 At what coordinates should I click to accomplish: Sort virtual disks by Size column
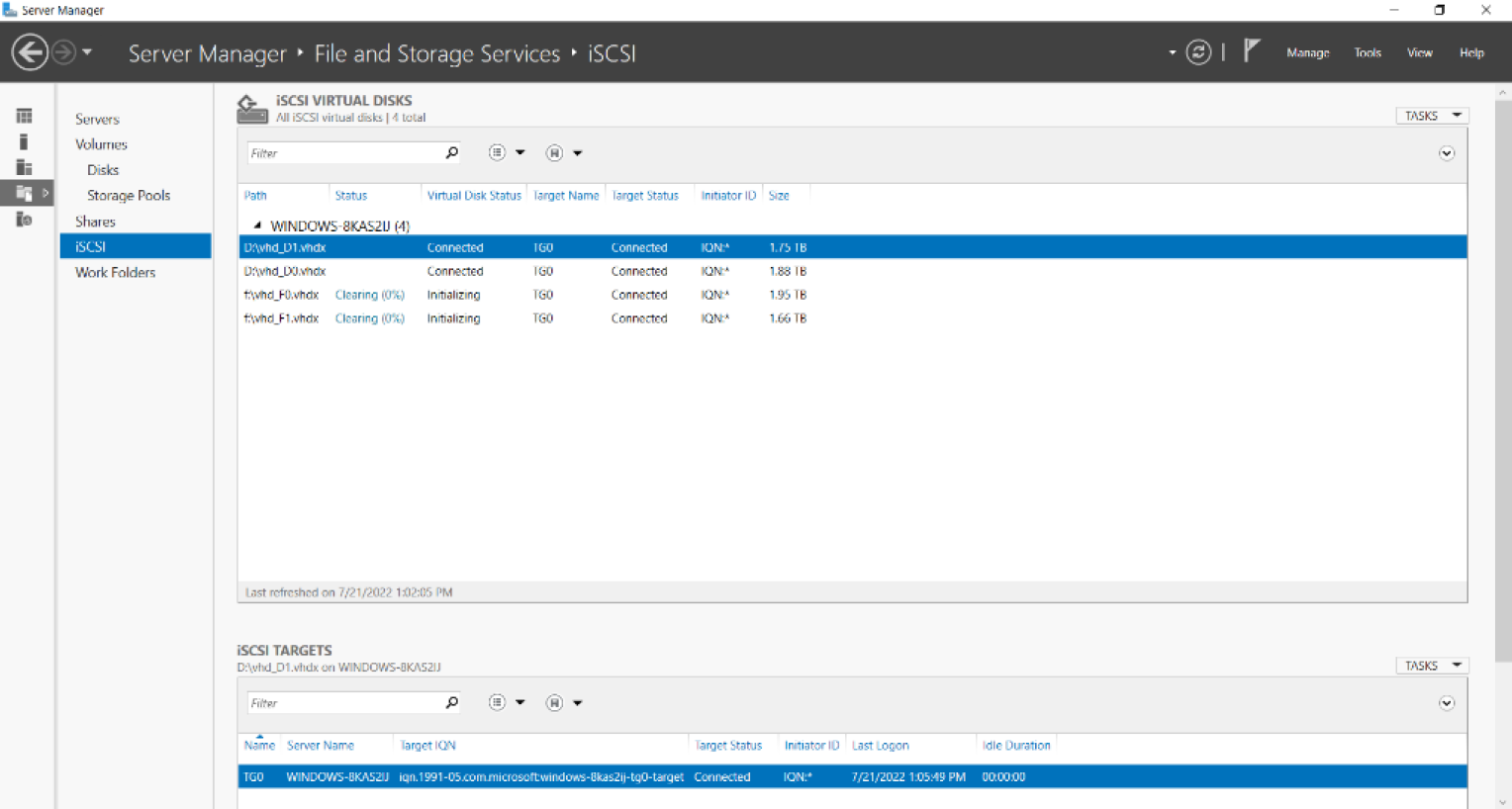(779, 196)
